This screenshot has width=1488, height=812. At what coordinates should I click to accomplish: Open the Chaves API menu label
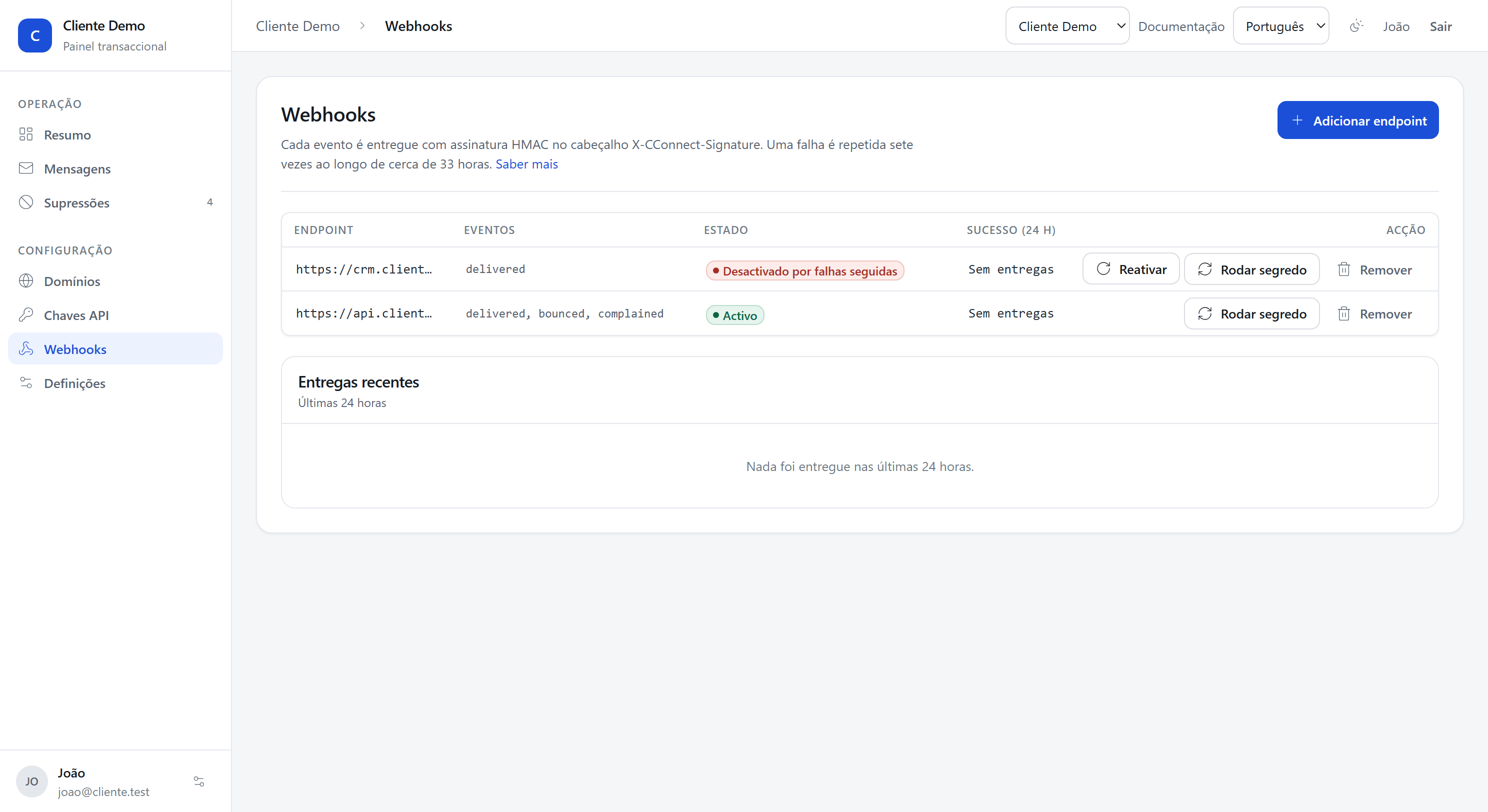point(76,315)
